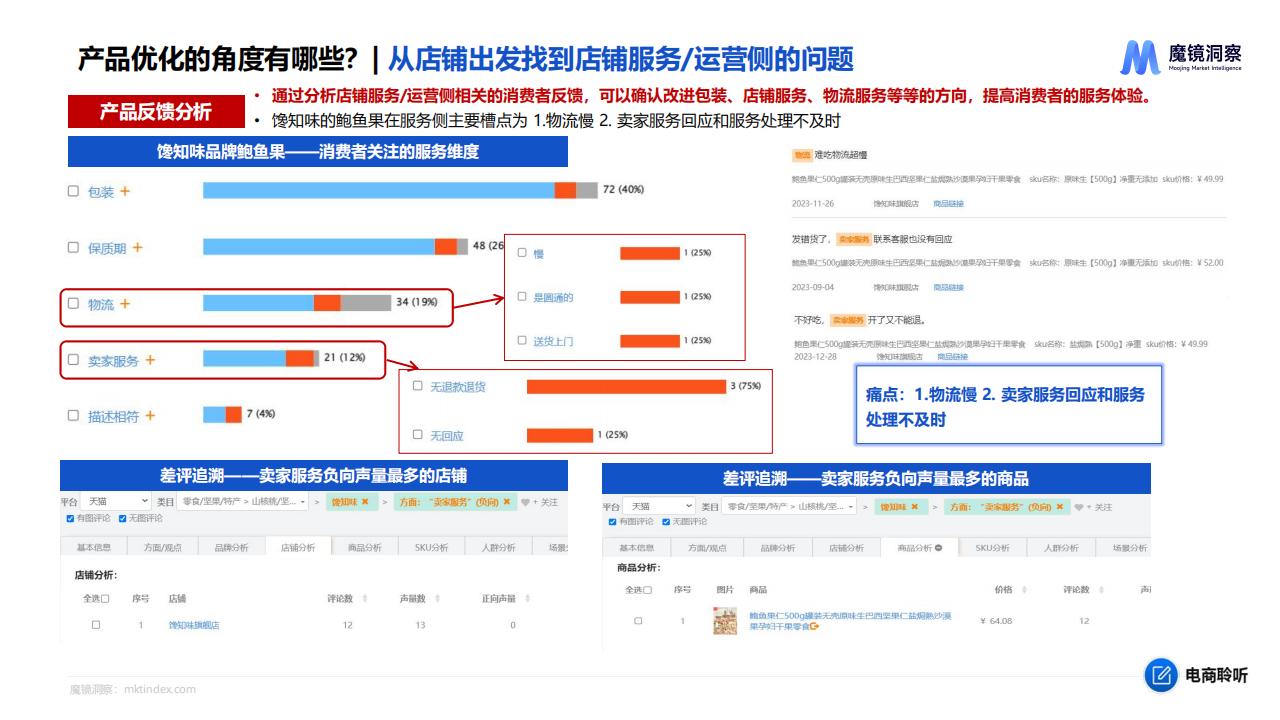Click the external-link icon after product name
The height and width of the screenshot is (720, 1280).
814,627
